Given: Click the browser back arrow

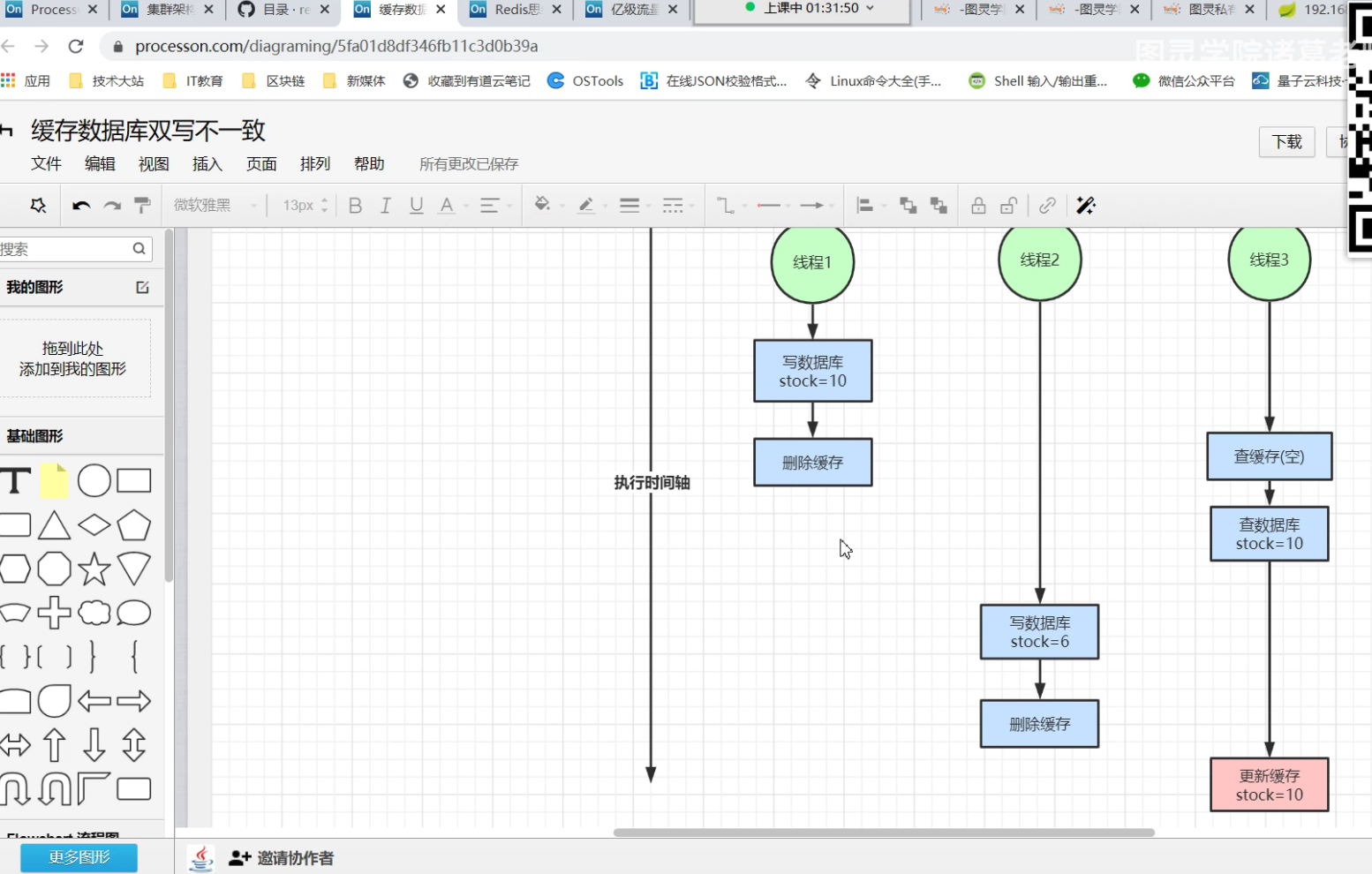Looking at the screenshot, I should [x=9, y=46].
